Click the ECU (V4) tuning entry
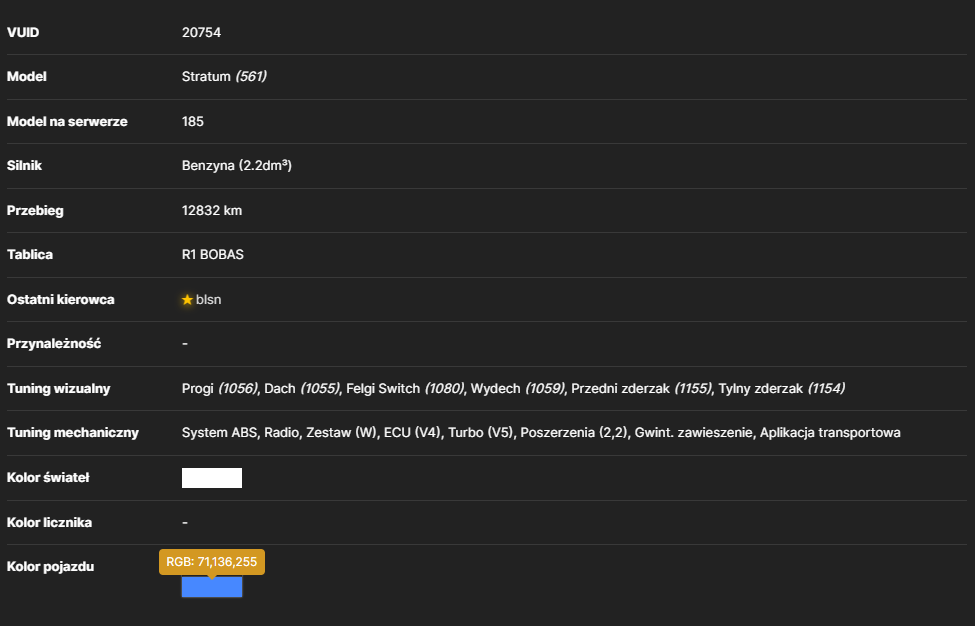This screenshot has height=626, width=975. [412, 433]
